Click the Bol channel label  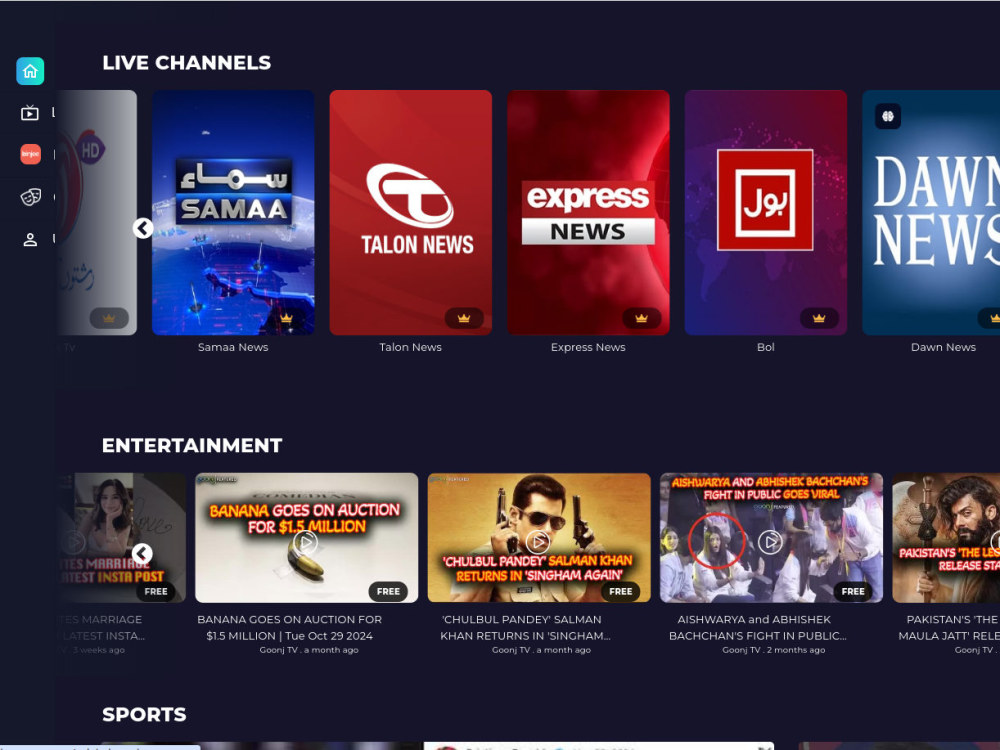[766, 347]
